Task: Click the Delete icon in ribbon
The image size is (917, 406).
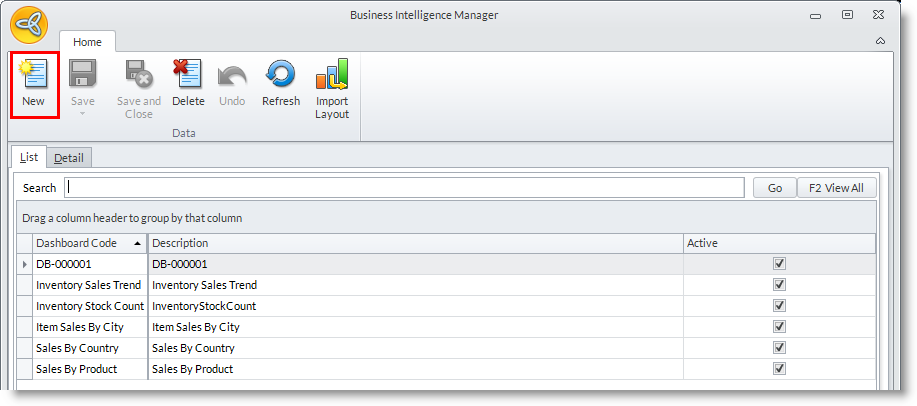Action: coord(187,75)
